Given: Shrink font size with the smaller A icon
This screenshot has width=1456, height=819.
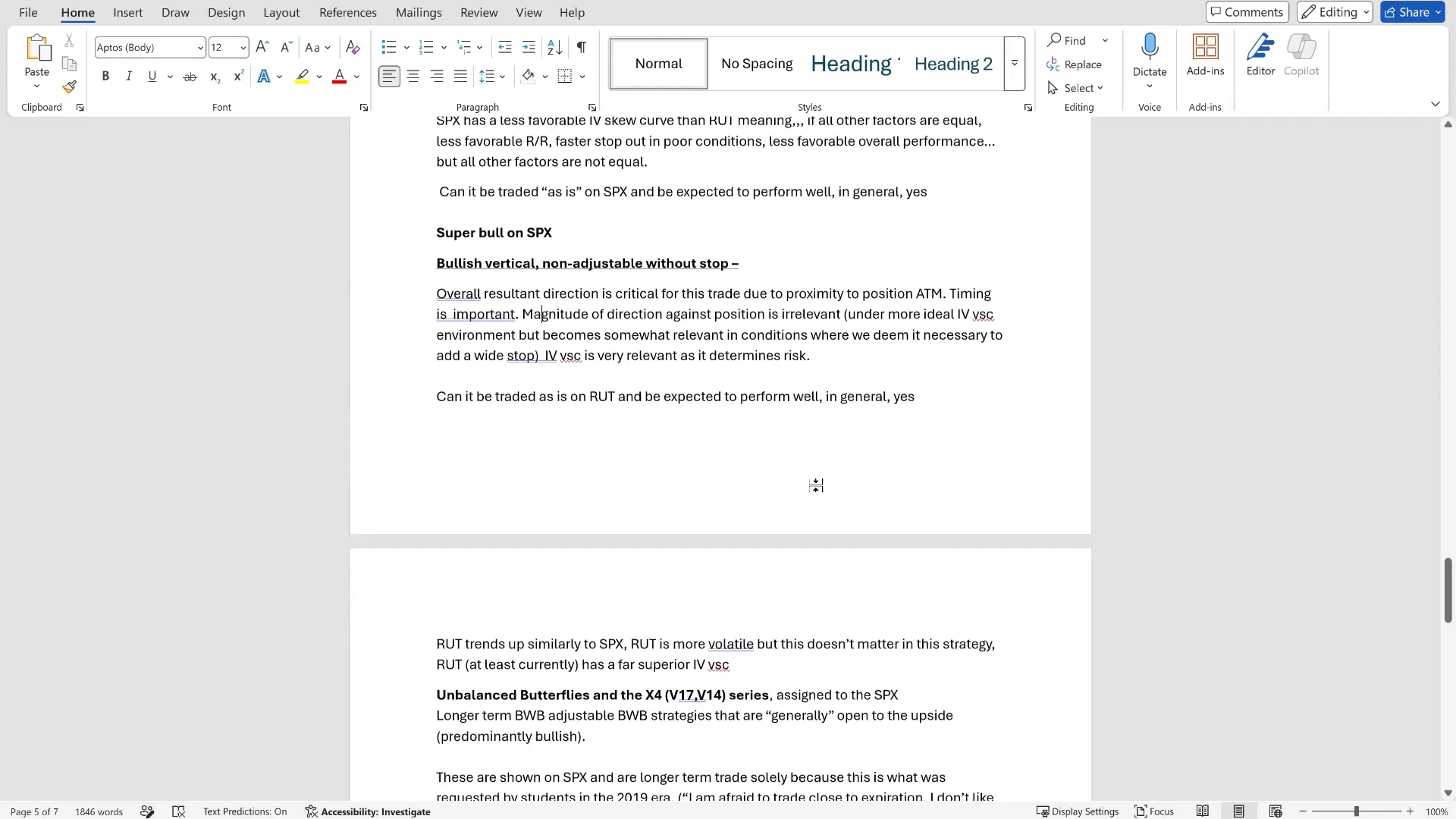Looking at the screenshot, I should [286, 47].
